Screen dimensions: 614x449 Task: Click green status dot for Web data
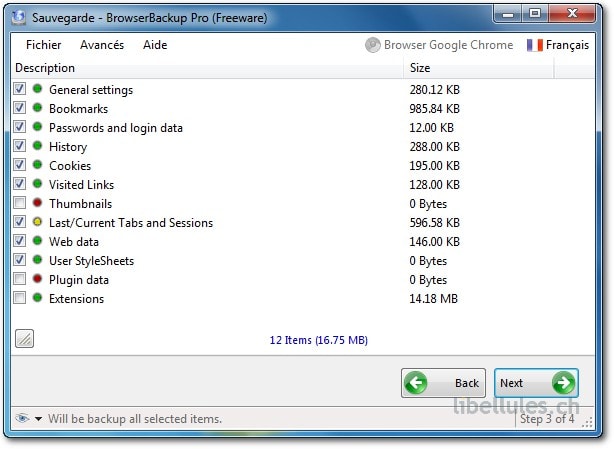(x=37, y=241)
